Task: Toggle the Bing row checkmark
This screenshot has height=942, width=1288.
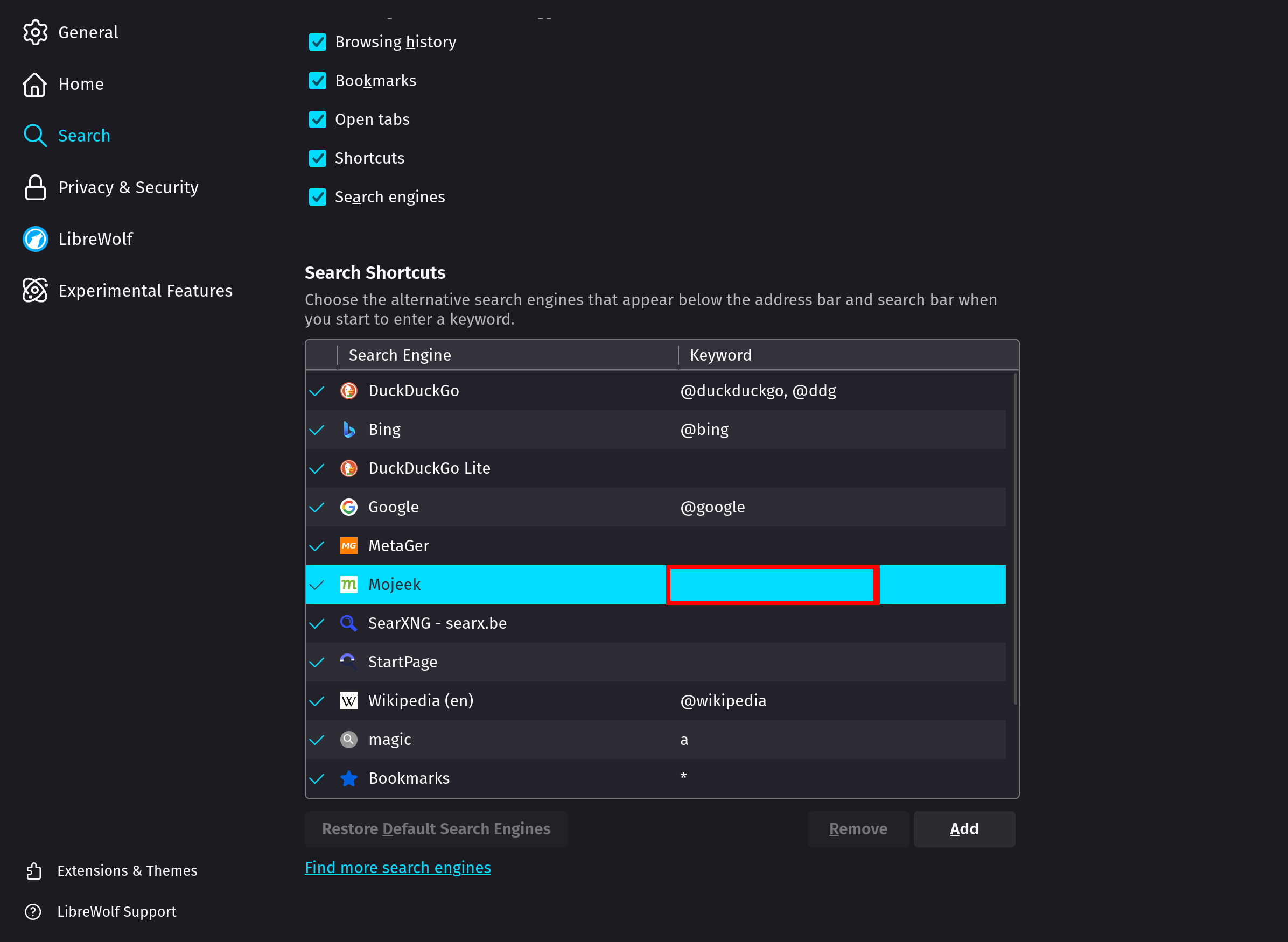Action: [x=317, y=430]
